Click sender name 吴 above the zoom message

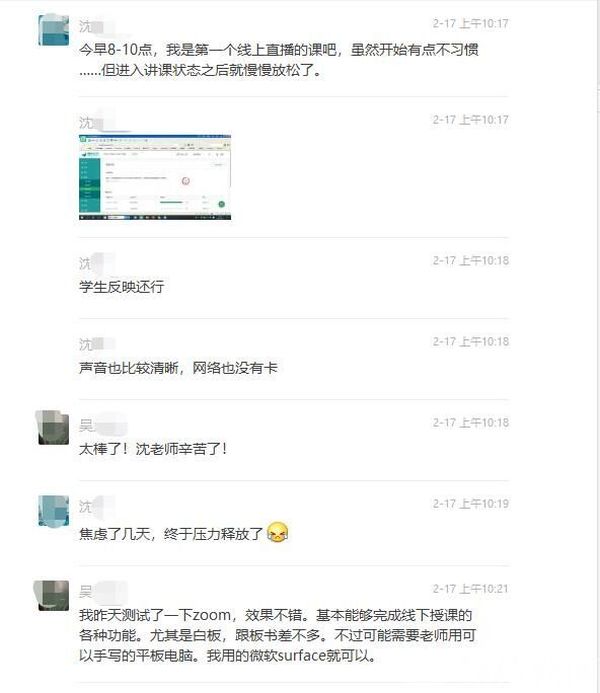(x=85, y=591)
